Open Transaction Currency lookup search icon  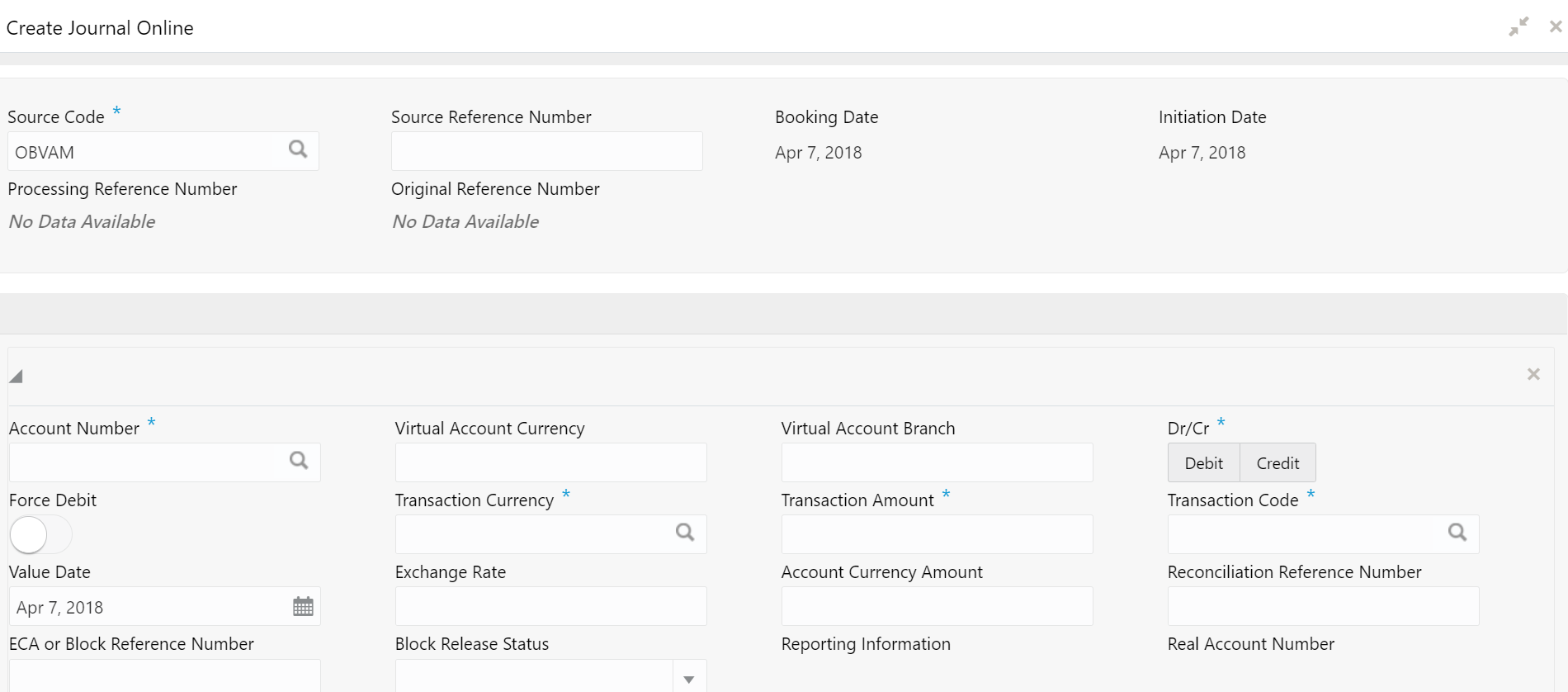tap(685, 533)
